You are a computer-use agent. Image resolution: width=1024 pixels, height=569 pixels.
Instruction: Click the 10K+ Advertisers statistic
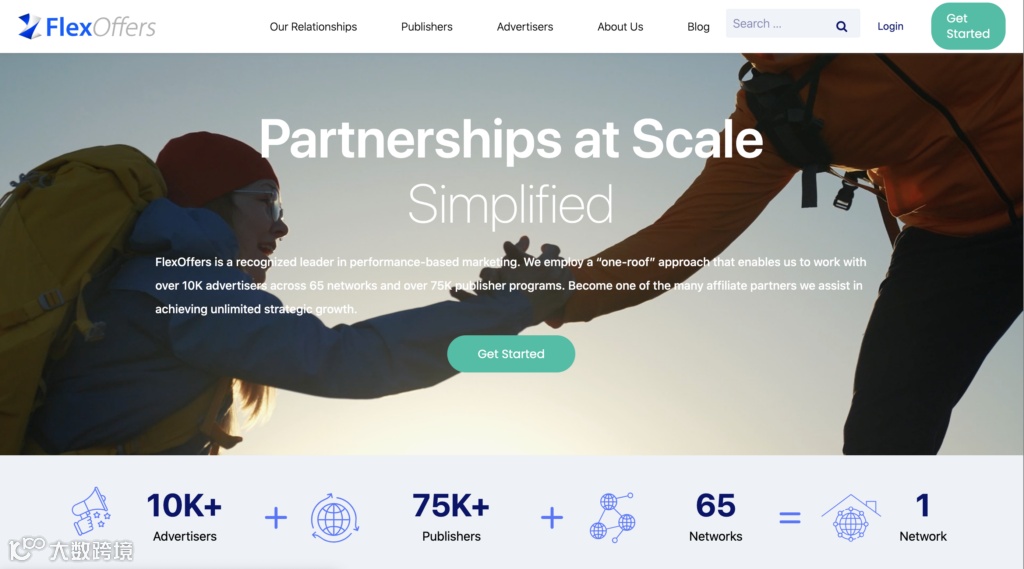pos(184,517)
